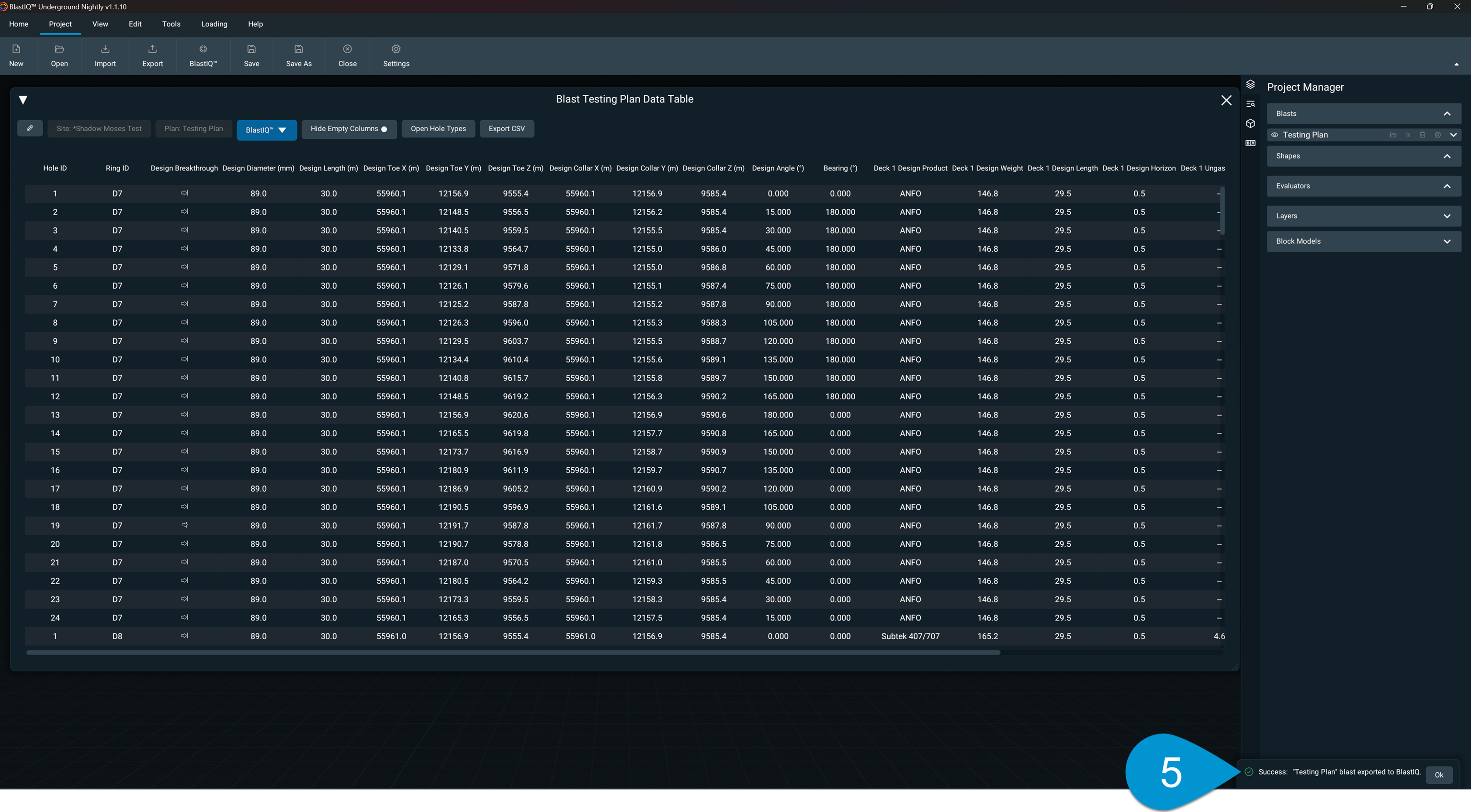Click the folder icon on Testing Plan row

1393,135
